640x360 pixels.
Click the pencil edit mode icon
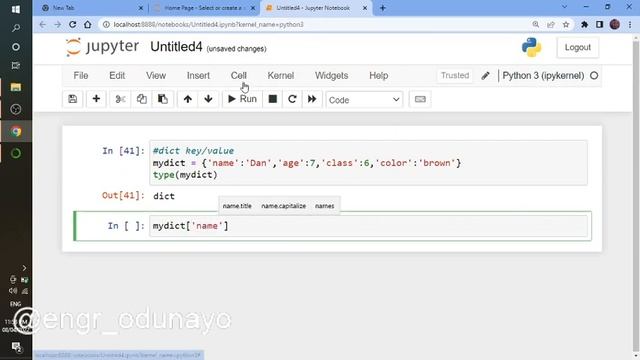pos(485,76)
